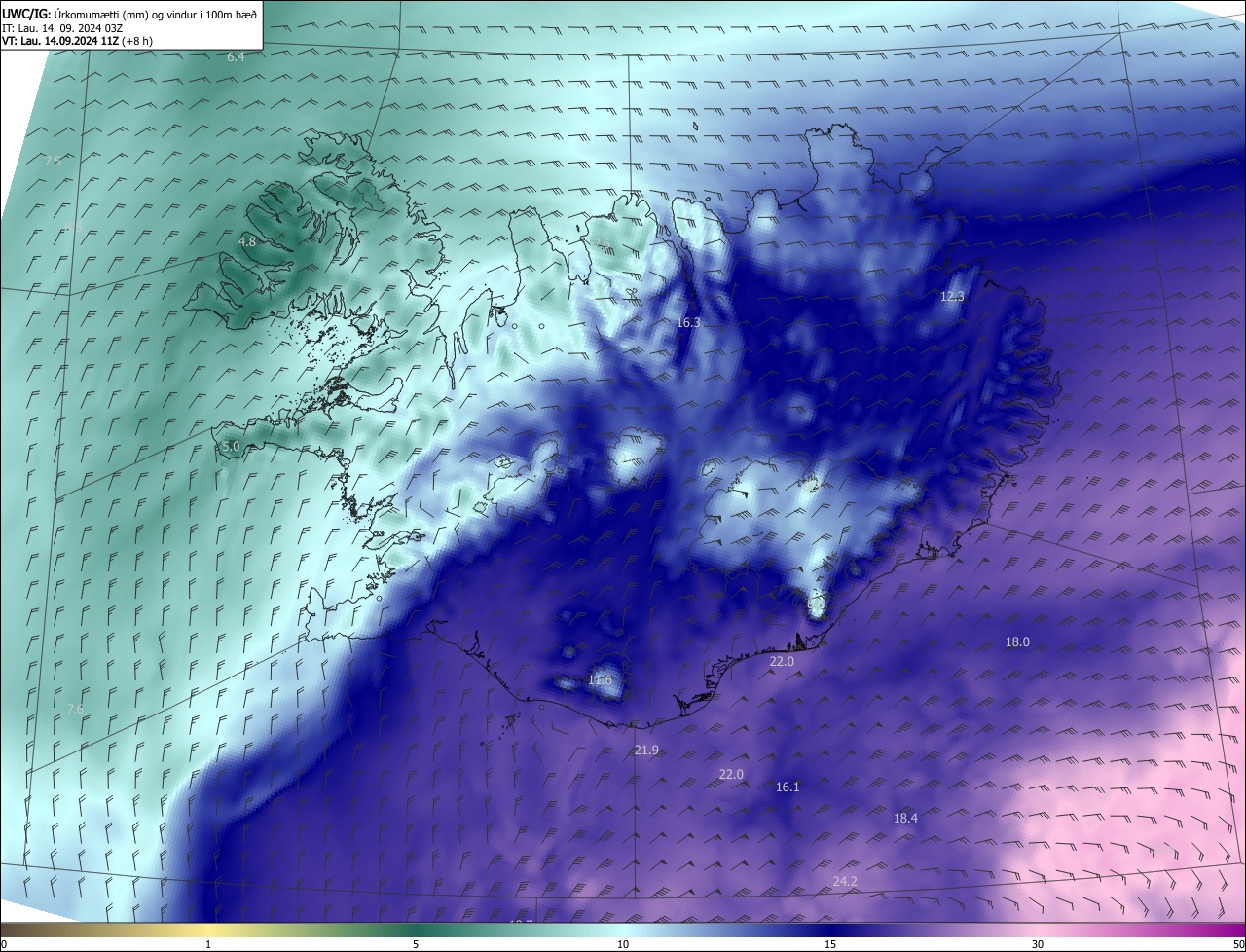Click the 18.0 value label
Viewport: 1246px width, 952px height.
click(x=1017, y=641)
